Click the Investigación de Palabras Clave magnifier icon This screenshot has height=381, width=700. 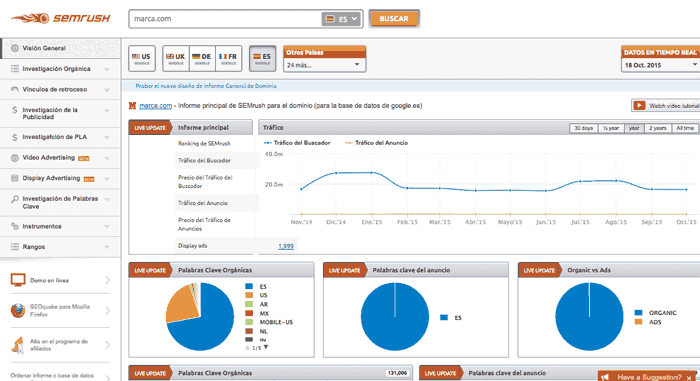(x=15, y=199)
